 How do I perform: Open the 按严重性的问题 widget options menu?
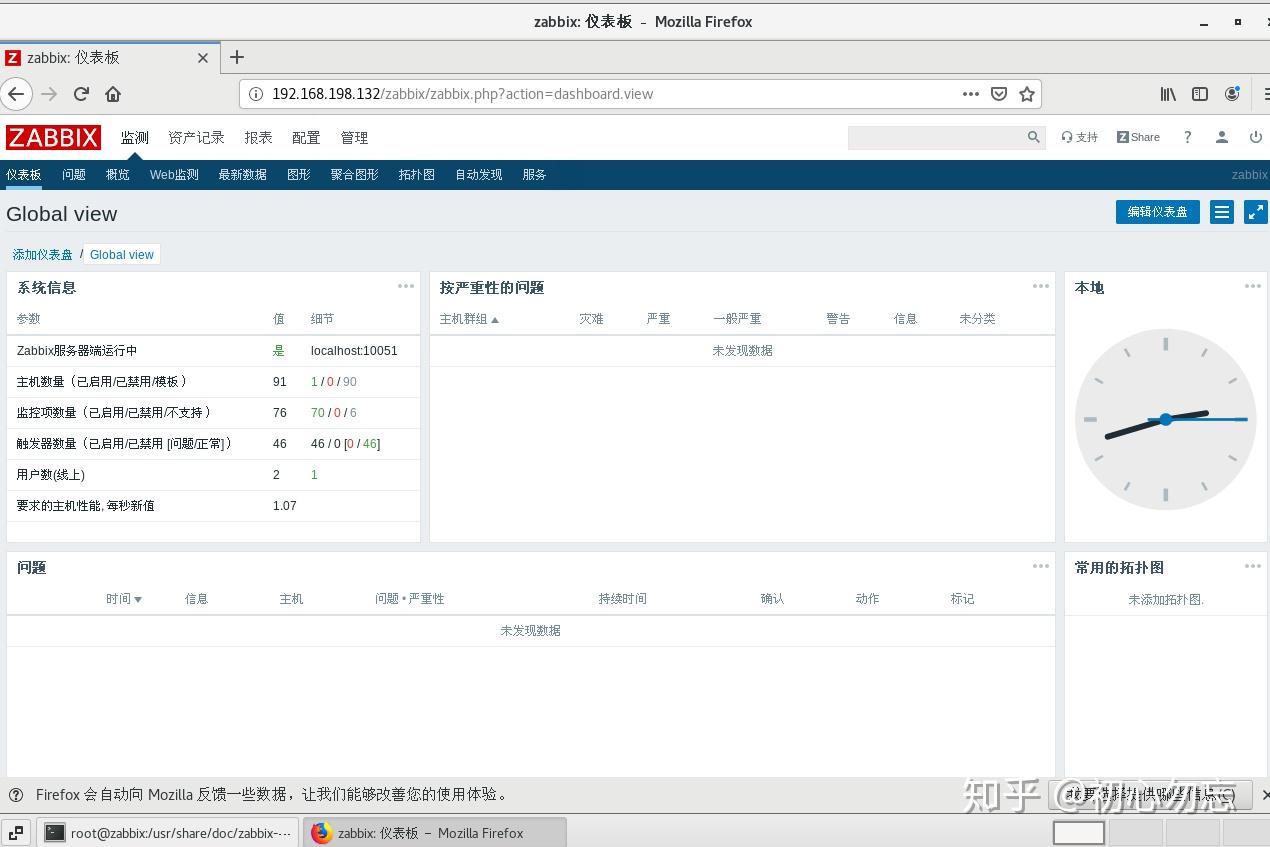1041,286
